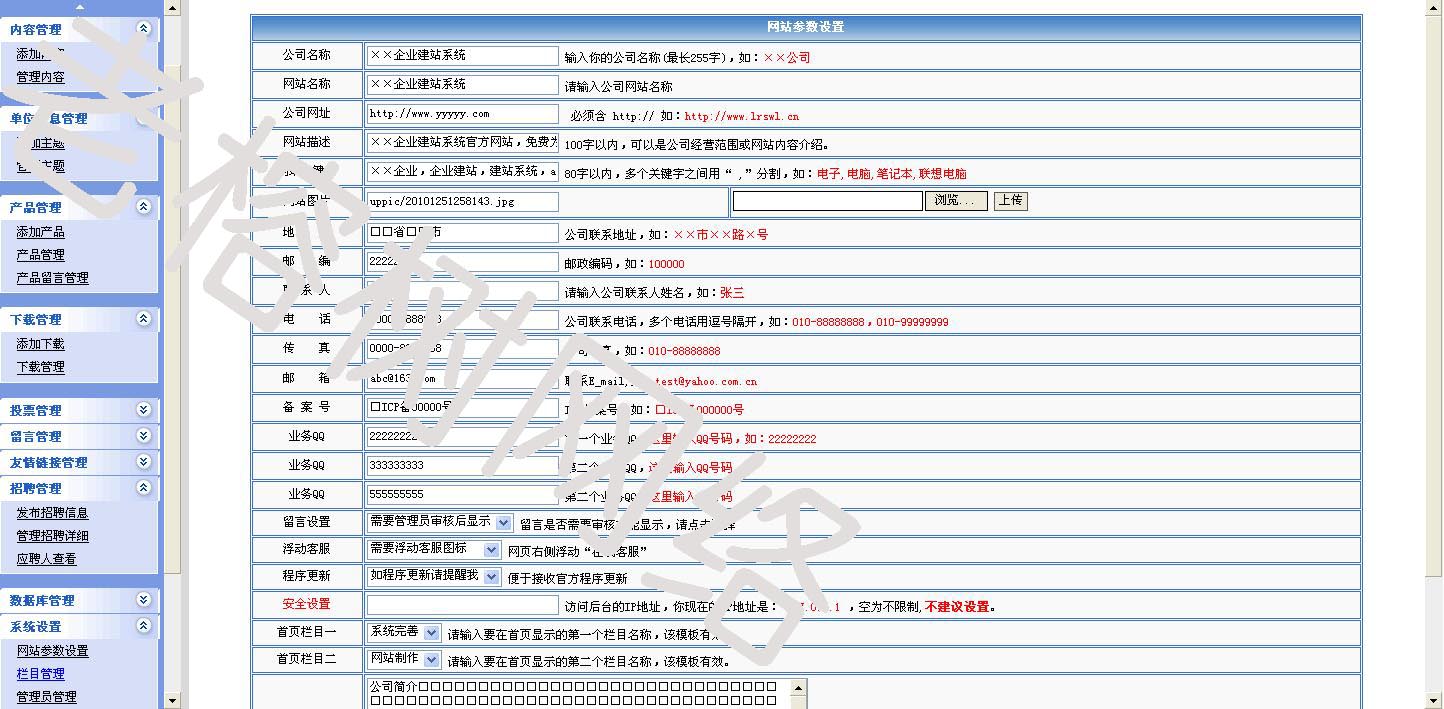Focus the 传真 fax input field
This screenshot has height=709, width=1444.
coord(463,349)
